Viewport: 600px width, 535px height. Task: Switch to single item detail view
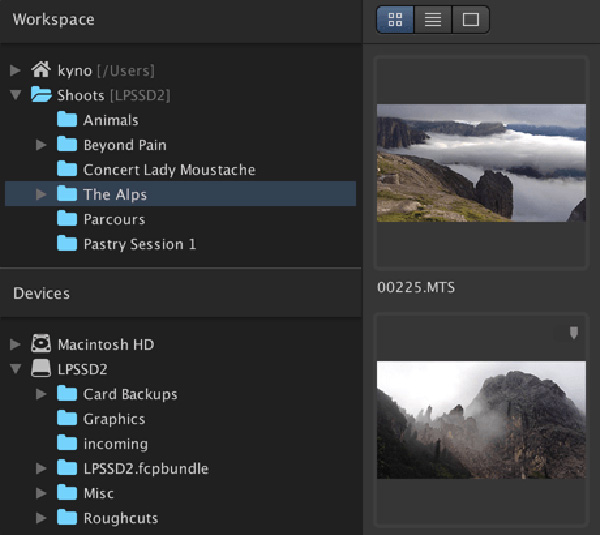coord(470,20)
